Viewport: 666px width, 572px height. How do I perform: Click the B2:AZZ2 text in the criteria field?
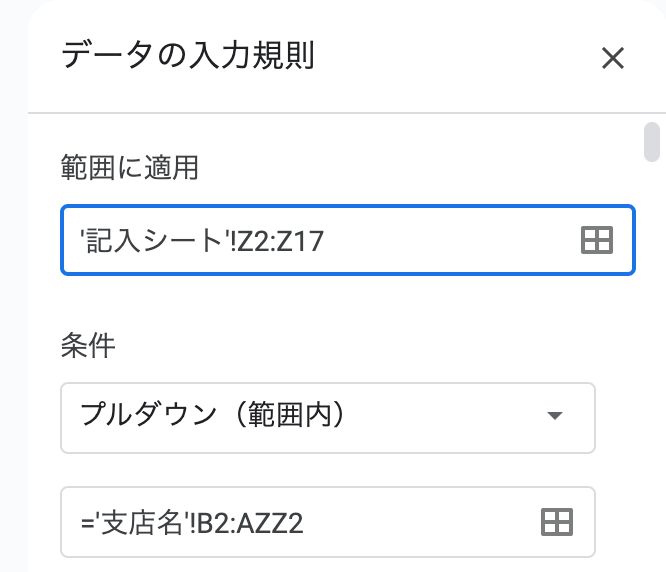[250, 523]
